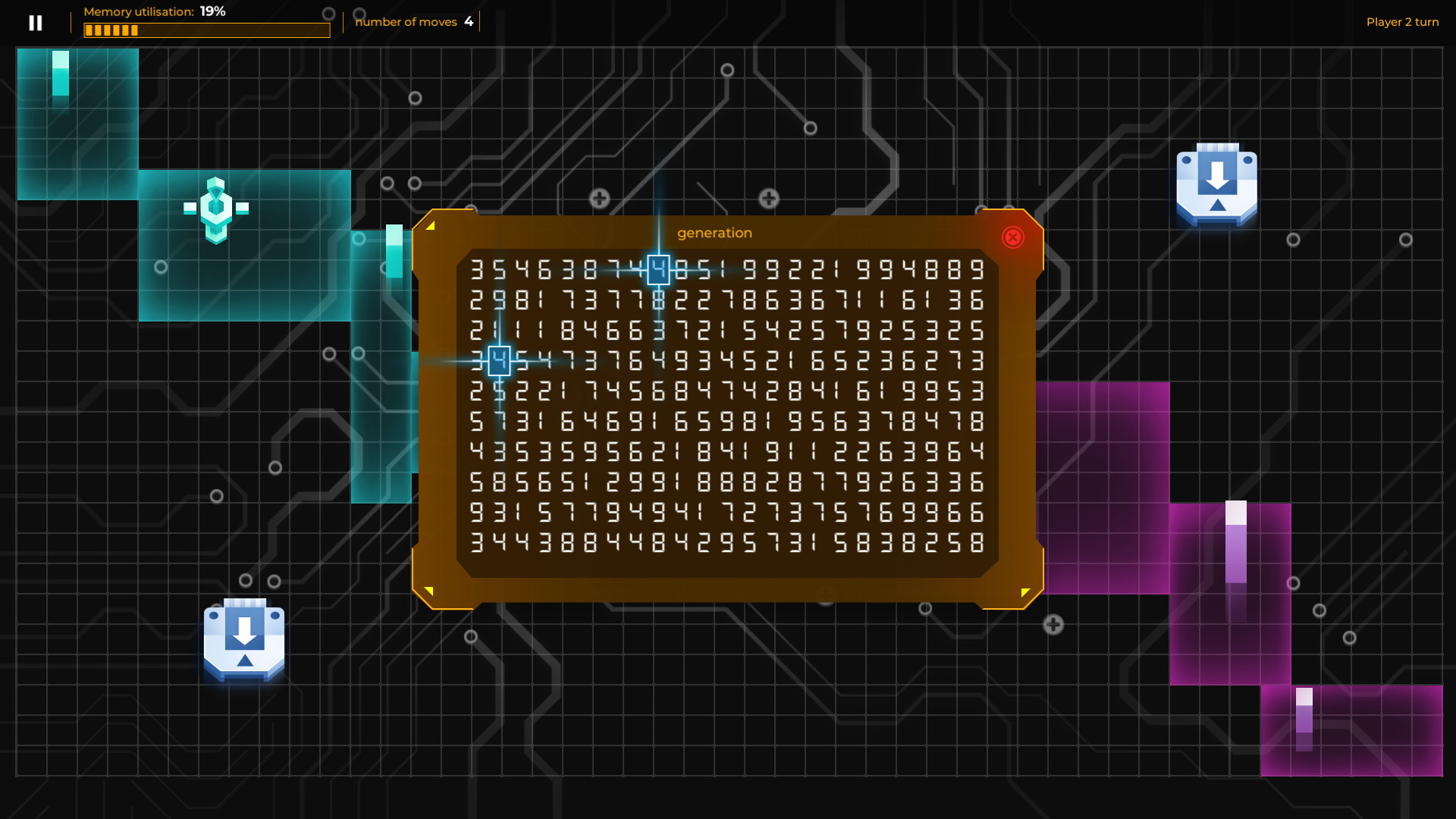1456x819 pixels.
Task: Select the download block icon near bottom left
Action: tap(243, 637)
